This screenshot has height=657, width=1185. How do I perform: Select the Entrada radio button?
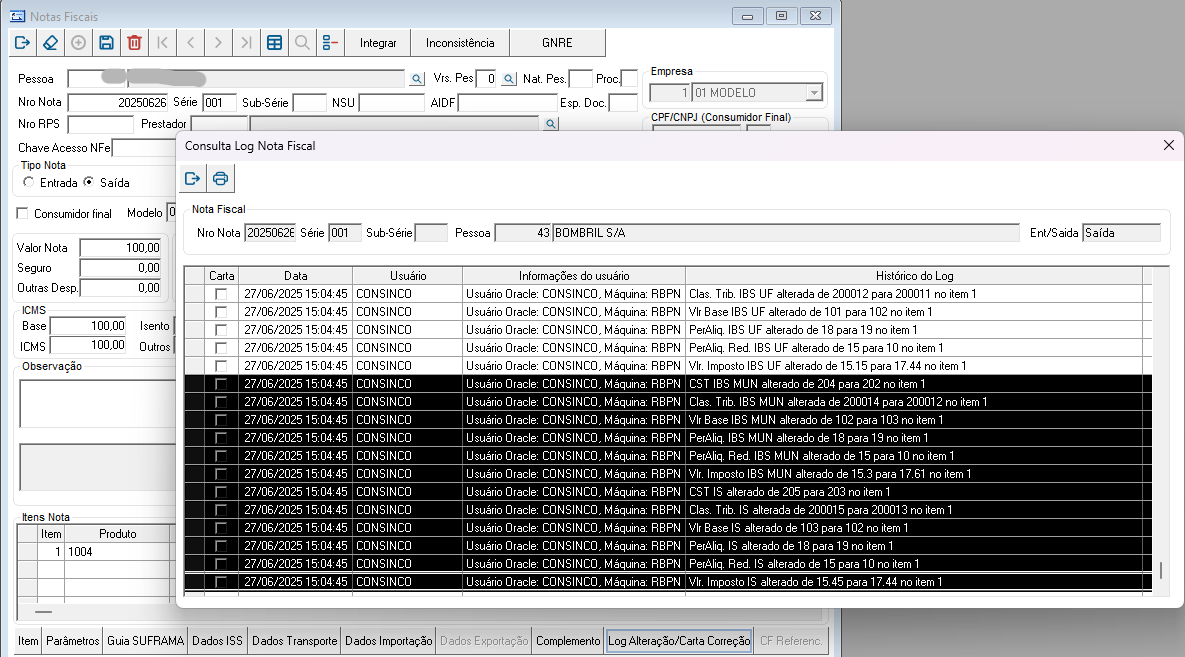[29, 182]
